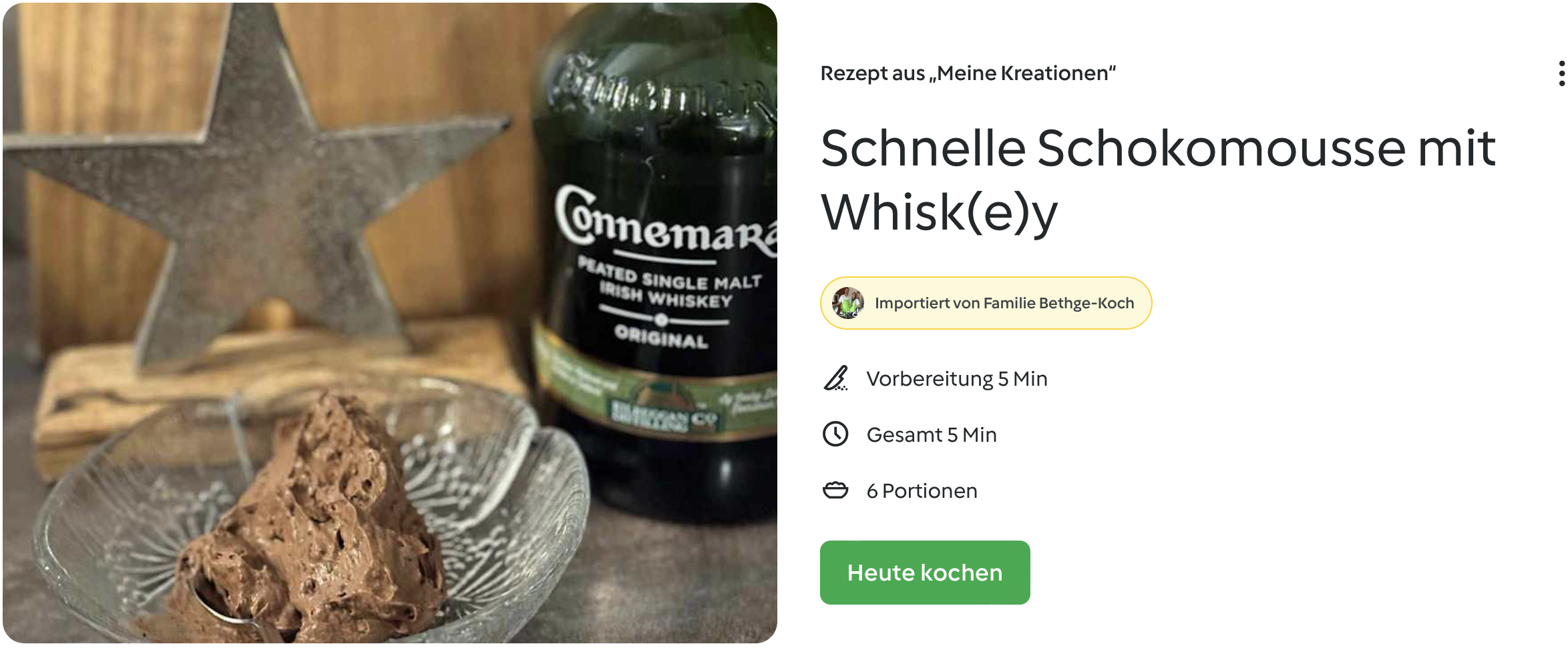The height and width of the screenshot is (650, 1568).
Task: Open the Importiert von Familie Bethge-Koch badge
Action: (x=986, y=303)
